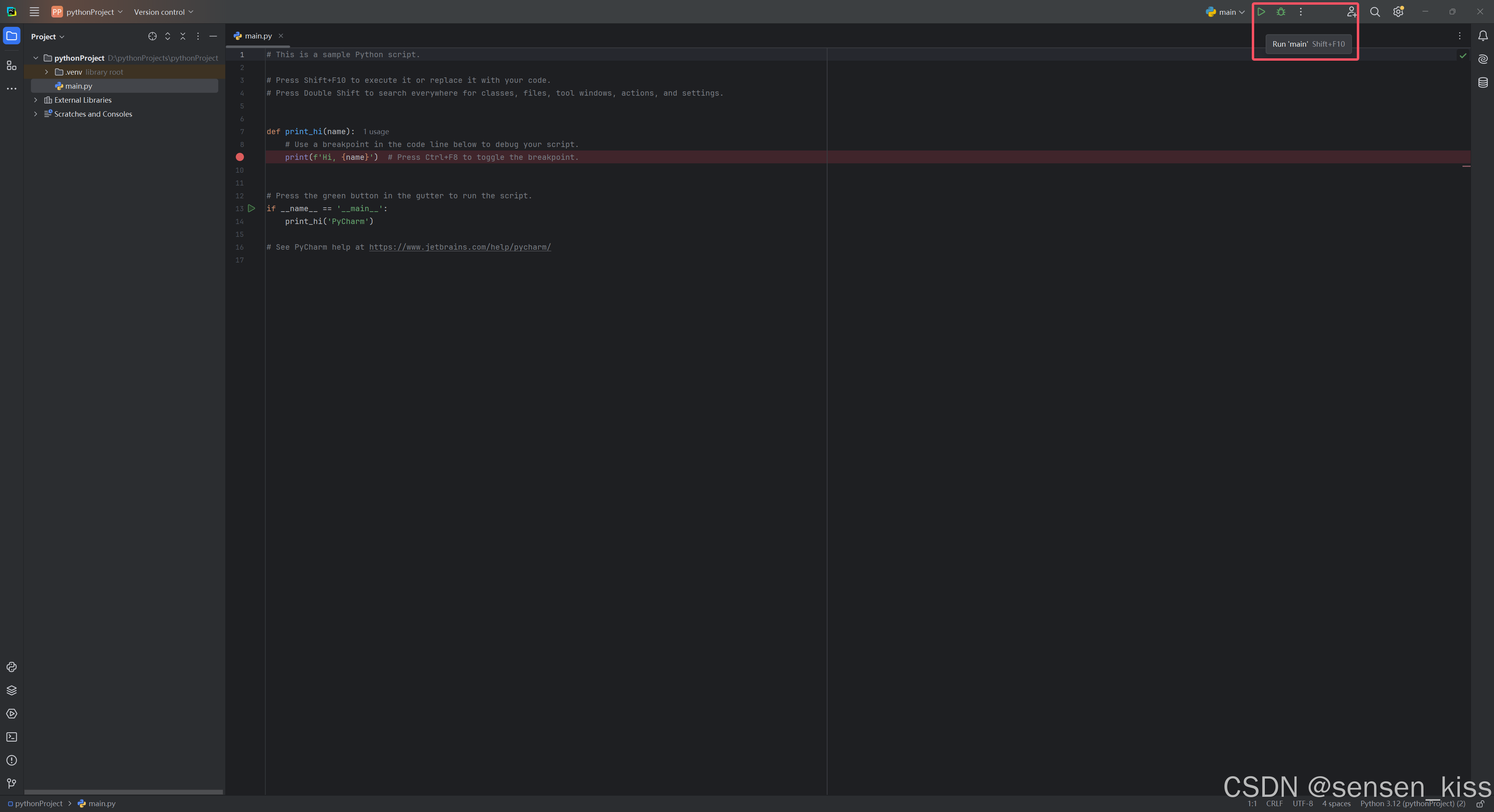Viewport: 1494px width, 812px height.
Task: Show more tool windows ellipsis
Action: pos(12,89)
